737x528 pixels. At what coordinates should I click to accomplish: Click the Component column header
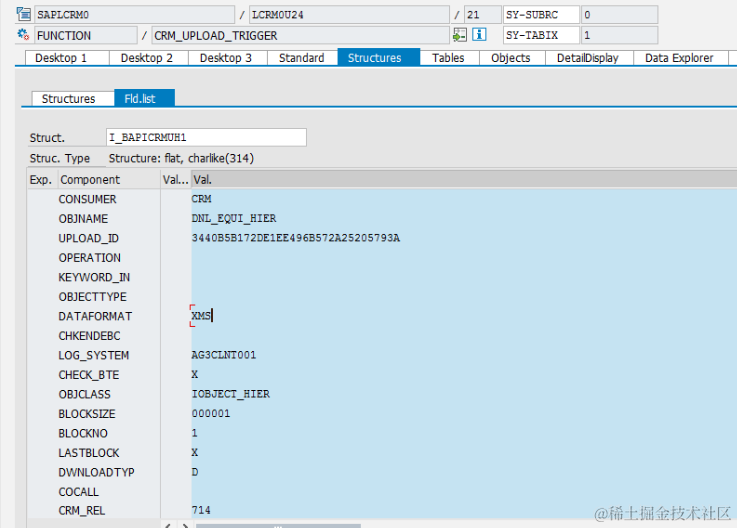coord(109,180)
